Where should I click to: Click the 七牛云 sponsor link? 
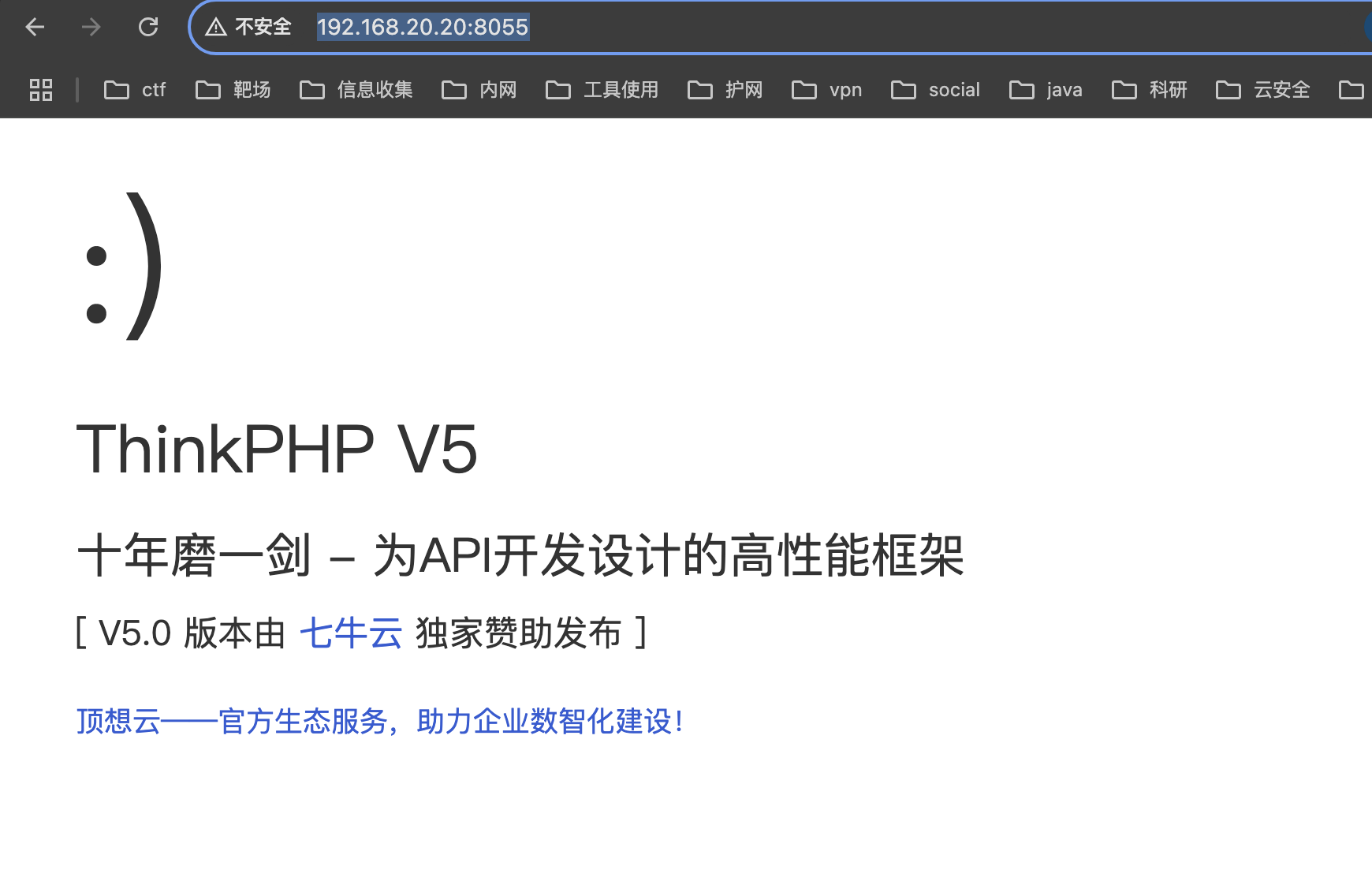coord(351,633)
